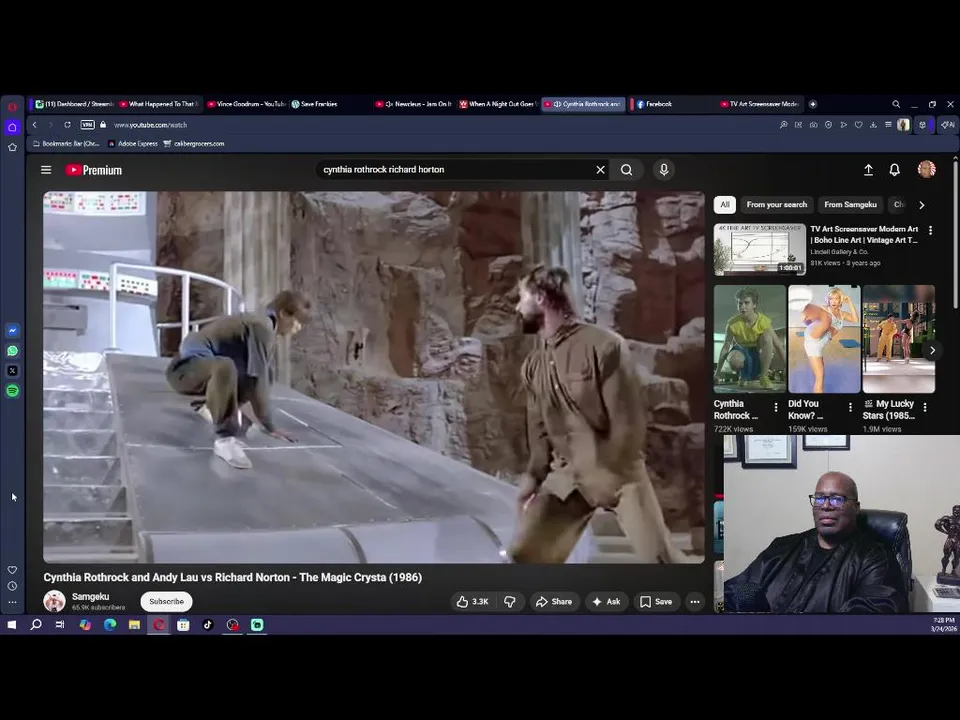960x720 pixels.
Task: Reload the current page
Action: 67,125
